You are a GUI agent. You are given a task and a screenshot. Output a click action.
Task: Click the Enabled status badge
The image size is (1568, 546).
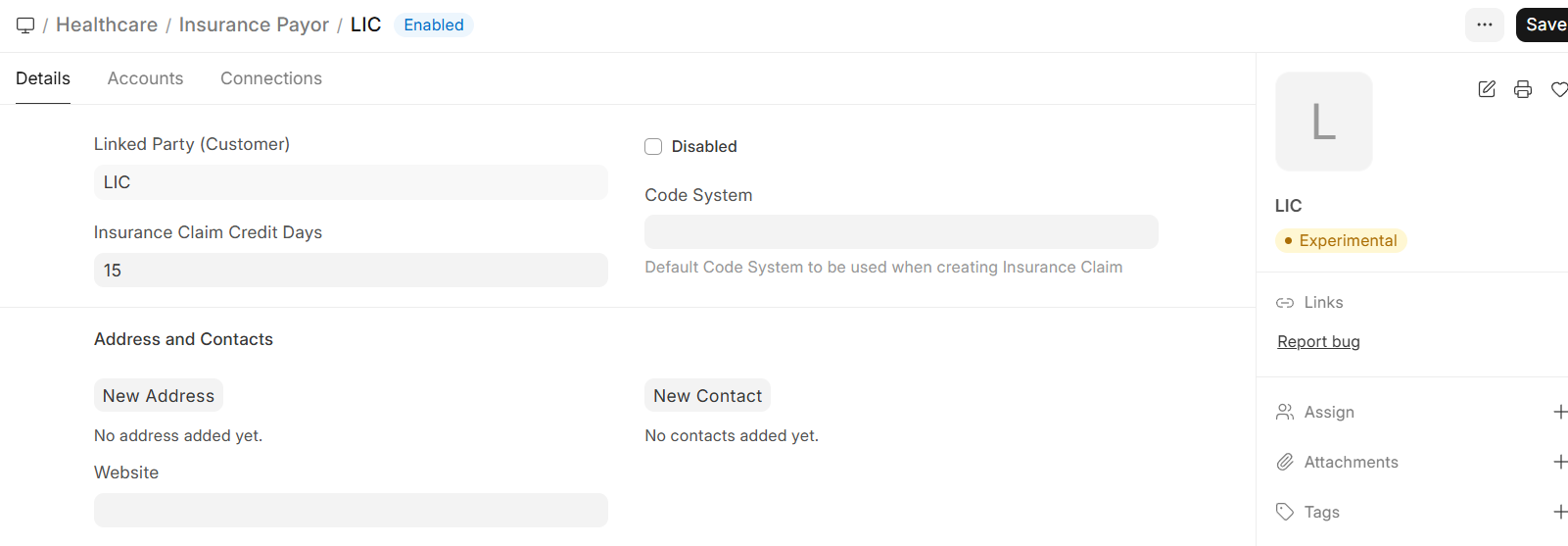pos(434,25)
